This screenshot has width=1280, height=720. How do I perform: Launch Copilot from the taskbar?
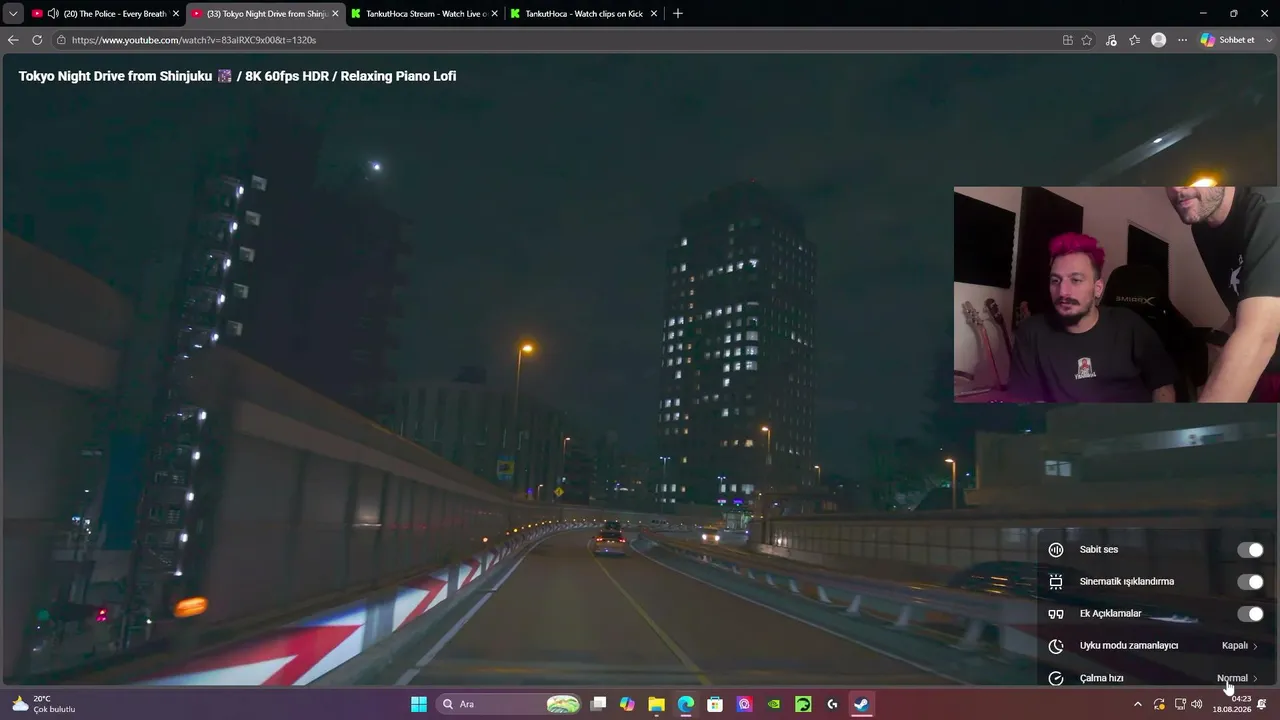(x=627, y=704)
